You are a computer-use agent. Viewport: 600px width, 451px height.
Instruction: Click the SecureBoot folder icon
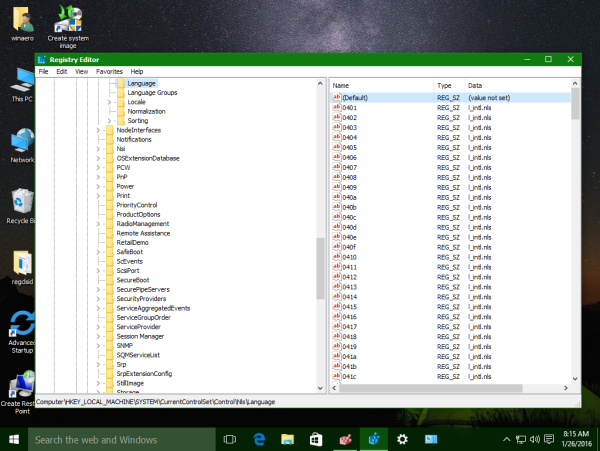(x=110, y=280)
